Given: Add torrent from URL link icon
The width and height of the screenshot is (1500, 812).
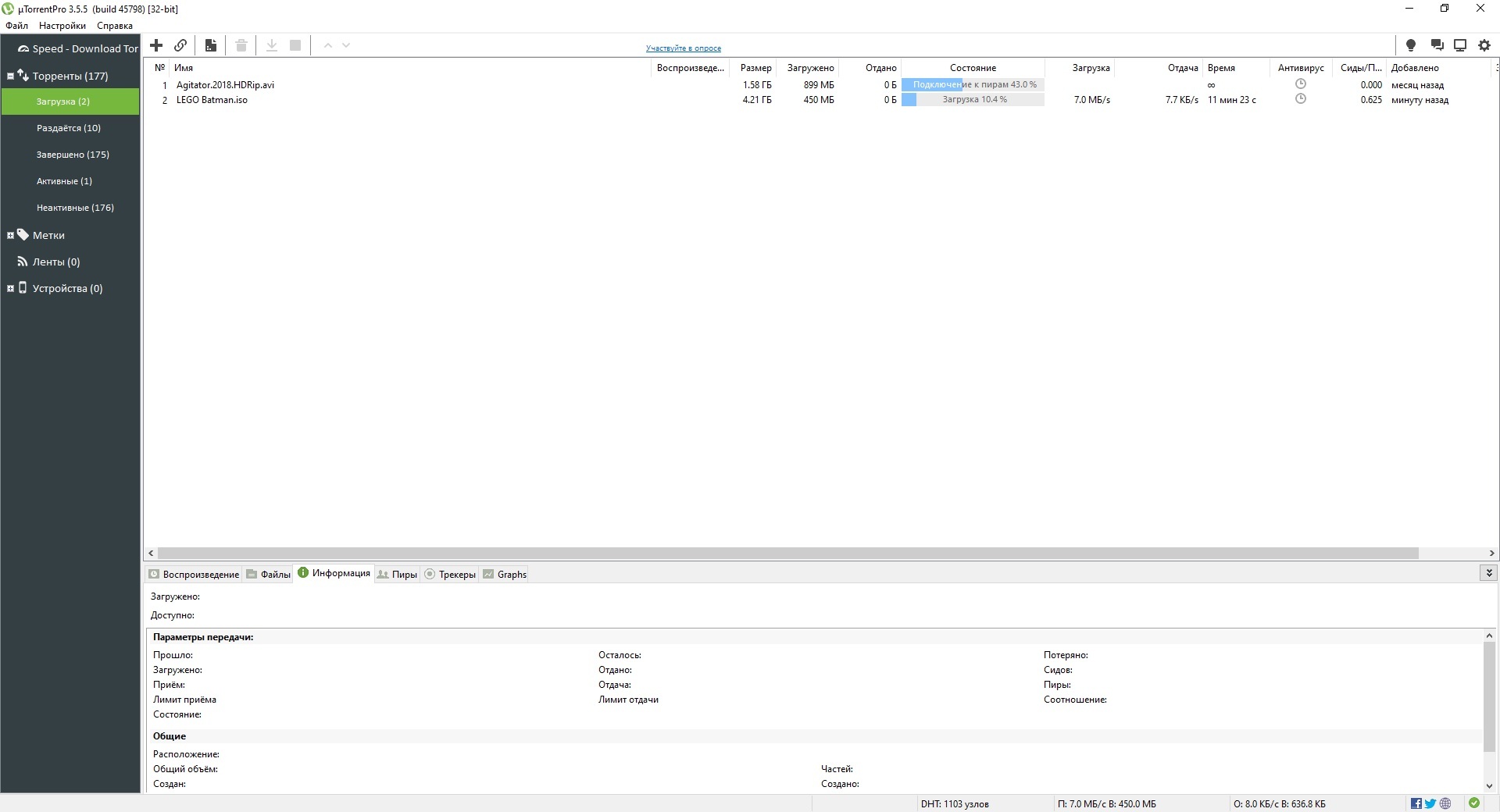Looking at the screenshot, I should coord(180,45).
